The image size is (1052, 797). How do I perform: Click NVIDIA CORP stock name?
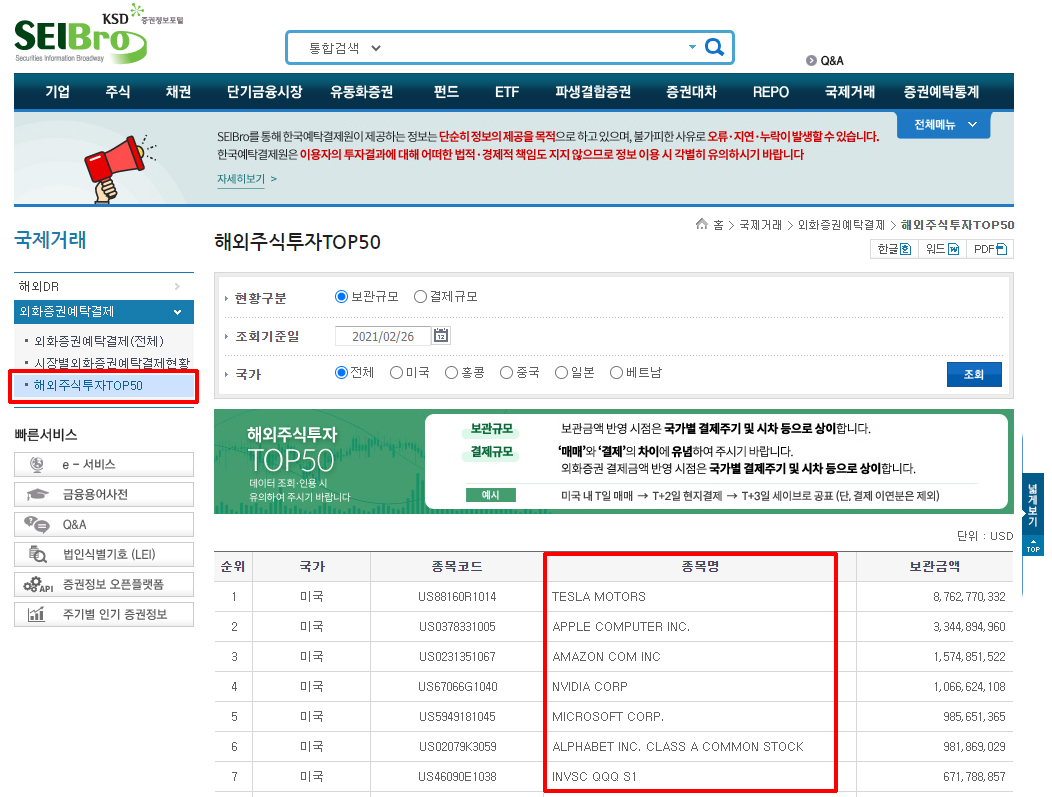[x=589, y=687]
